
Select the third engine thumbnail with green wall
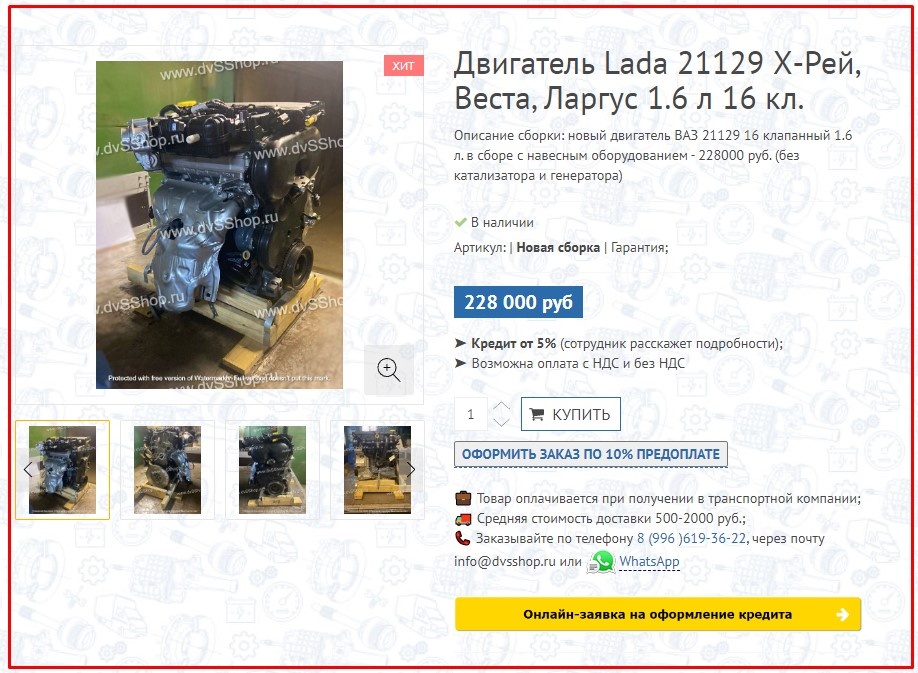[x=272, y=470]
